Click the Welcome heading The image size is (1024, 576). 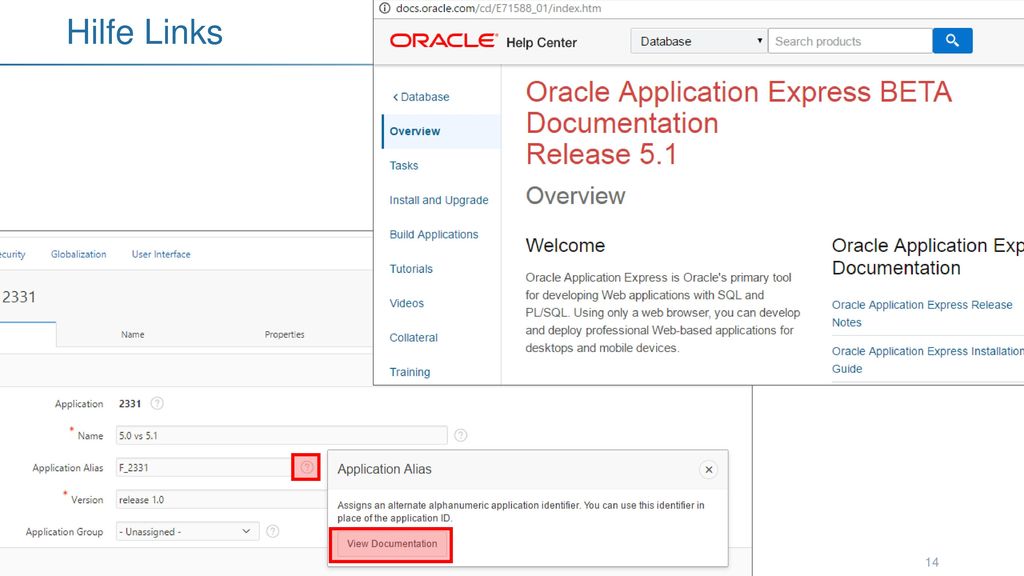coord(565,246)
